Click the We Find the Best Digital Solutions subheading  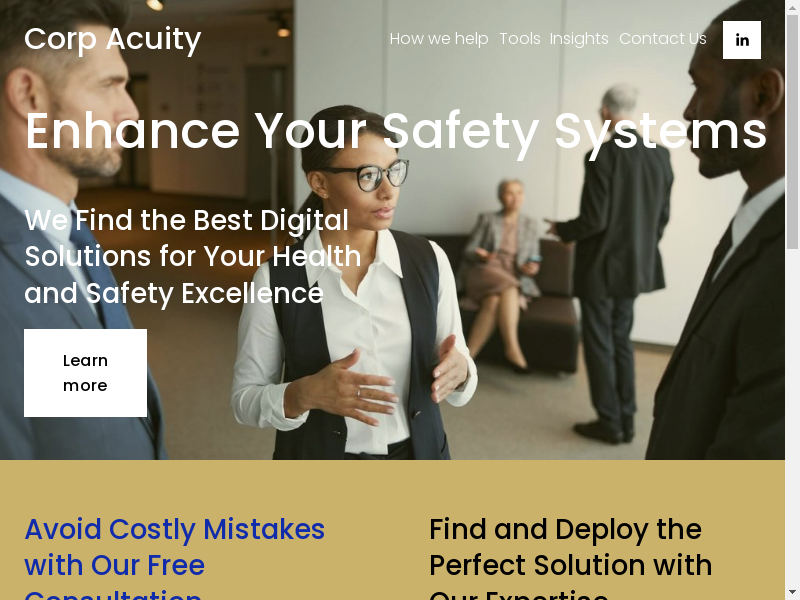click(x=193, y=257)
